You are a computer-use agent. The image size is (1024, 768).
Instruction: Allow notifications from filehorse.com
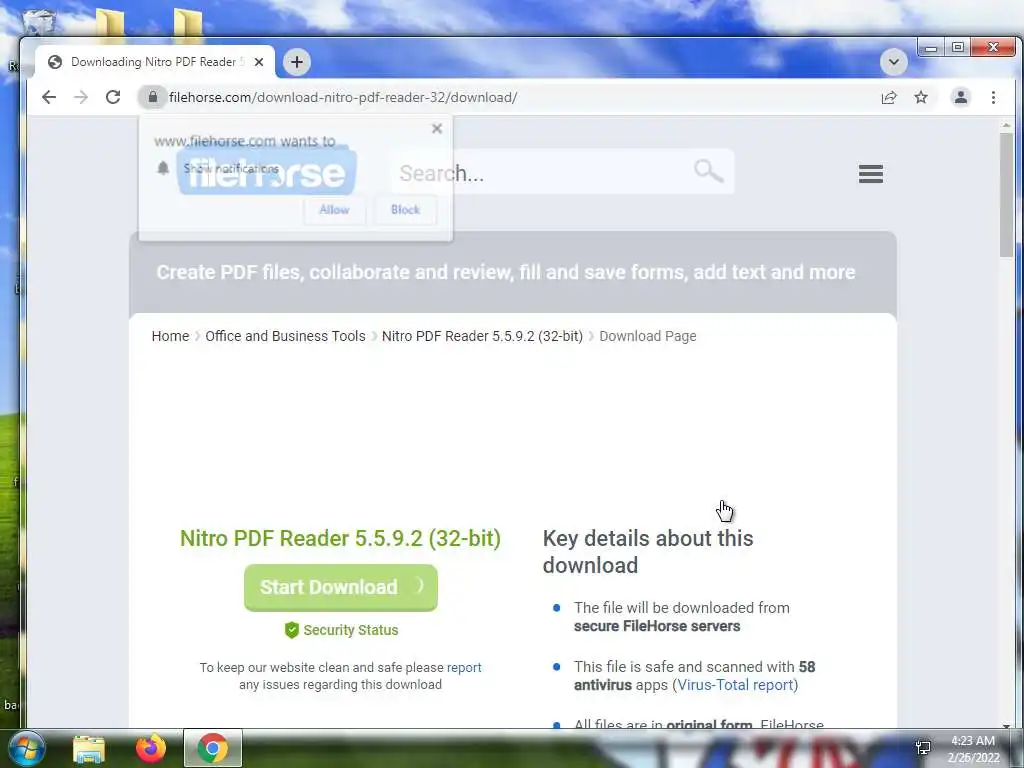click(x=334, y=210)
